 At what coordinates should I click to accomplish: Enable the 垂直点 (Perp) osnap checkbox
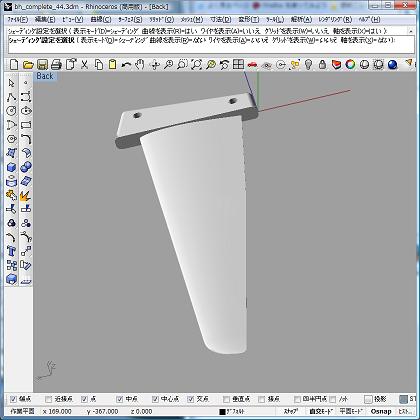226,399
